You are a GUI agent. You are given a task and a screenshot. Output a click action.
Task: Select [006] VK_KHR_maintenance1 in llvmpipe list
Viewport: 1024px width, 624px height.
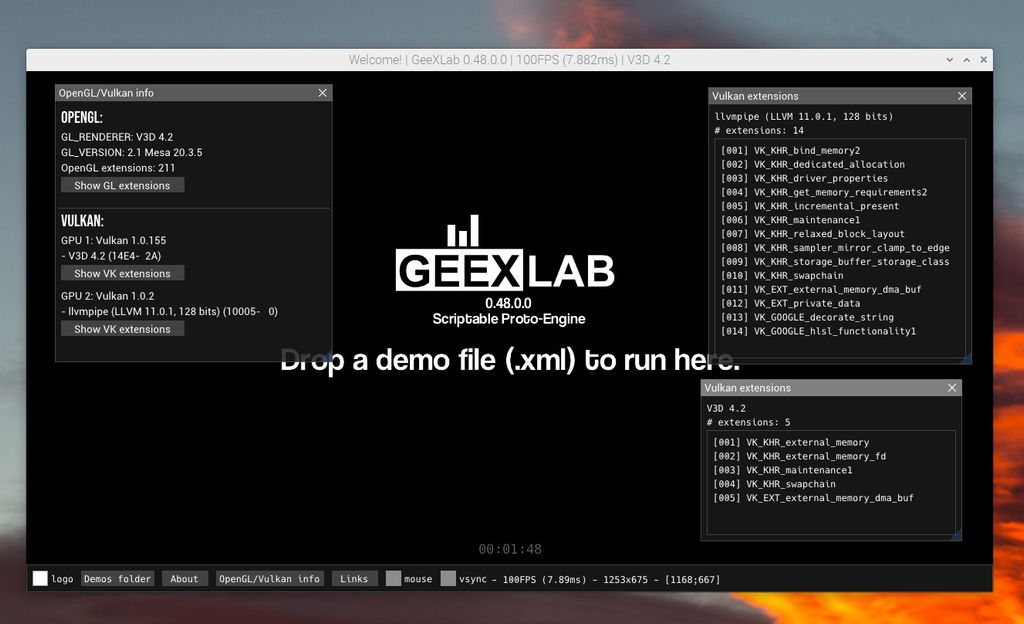pos(790,220)
